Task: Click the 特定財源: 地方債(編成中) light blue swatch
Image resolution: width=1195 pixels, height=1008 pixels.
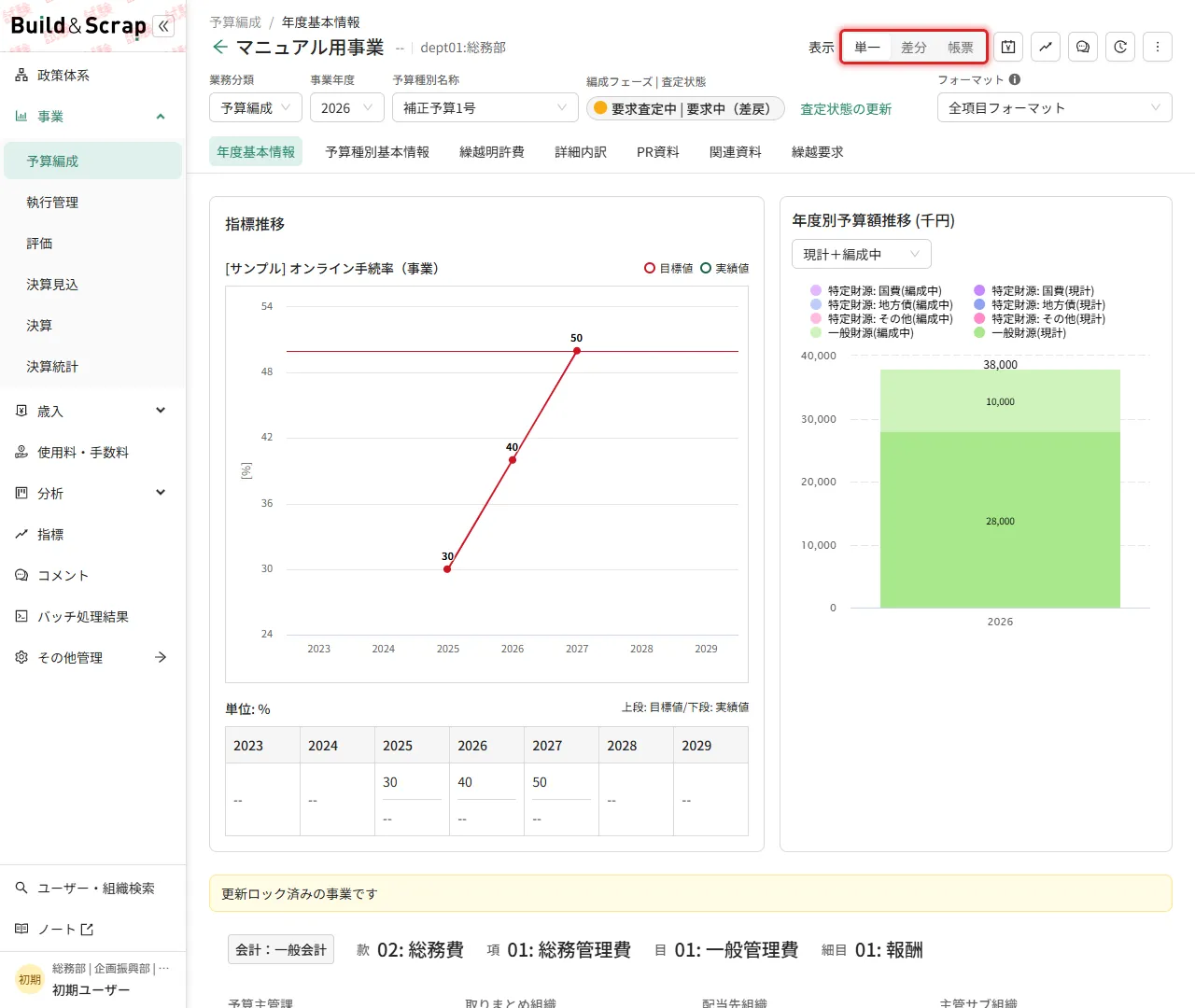Action: (x=816, y=304)
